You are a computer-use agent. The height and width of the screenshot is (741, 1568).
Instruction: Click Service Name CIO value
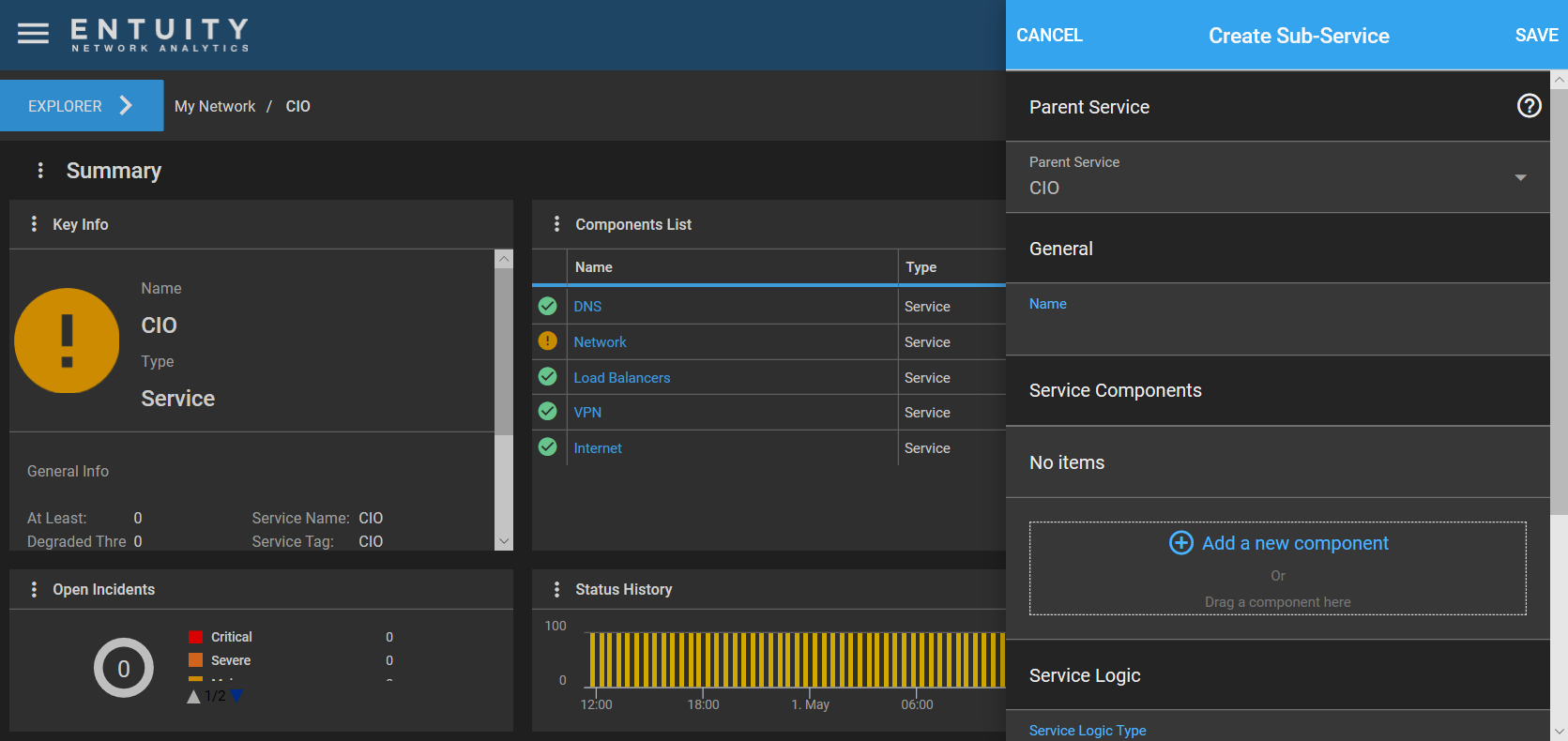coord(371,518)
